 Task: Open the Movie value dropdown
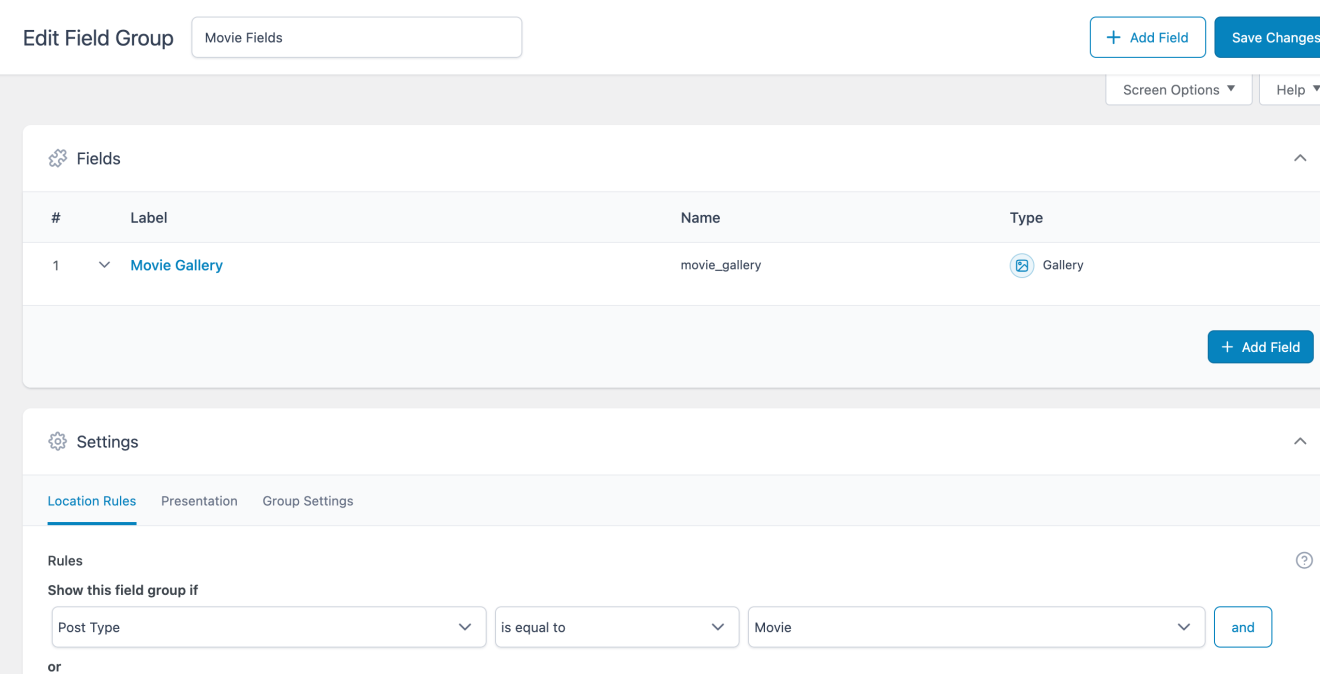tap(975, 627)
